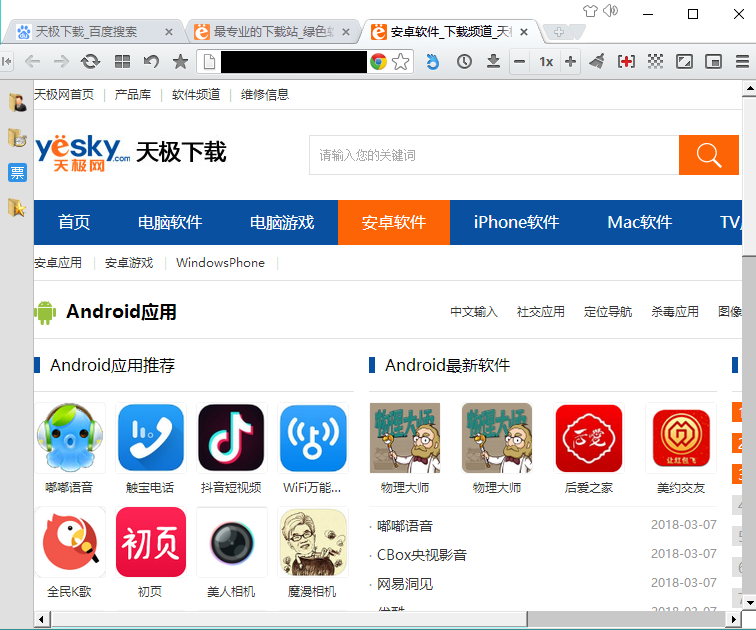Screen dimensions: 756x630
Task: Open the WiFi万能 app icon
Action: point(313,437)
